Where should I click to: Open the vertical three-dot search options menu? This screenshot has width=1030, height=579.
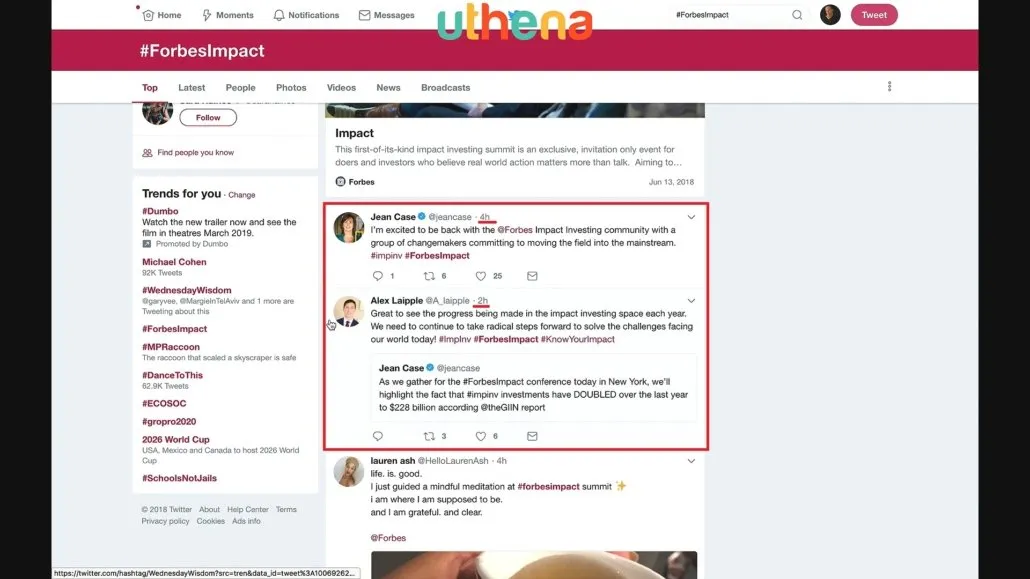(889, 87)
